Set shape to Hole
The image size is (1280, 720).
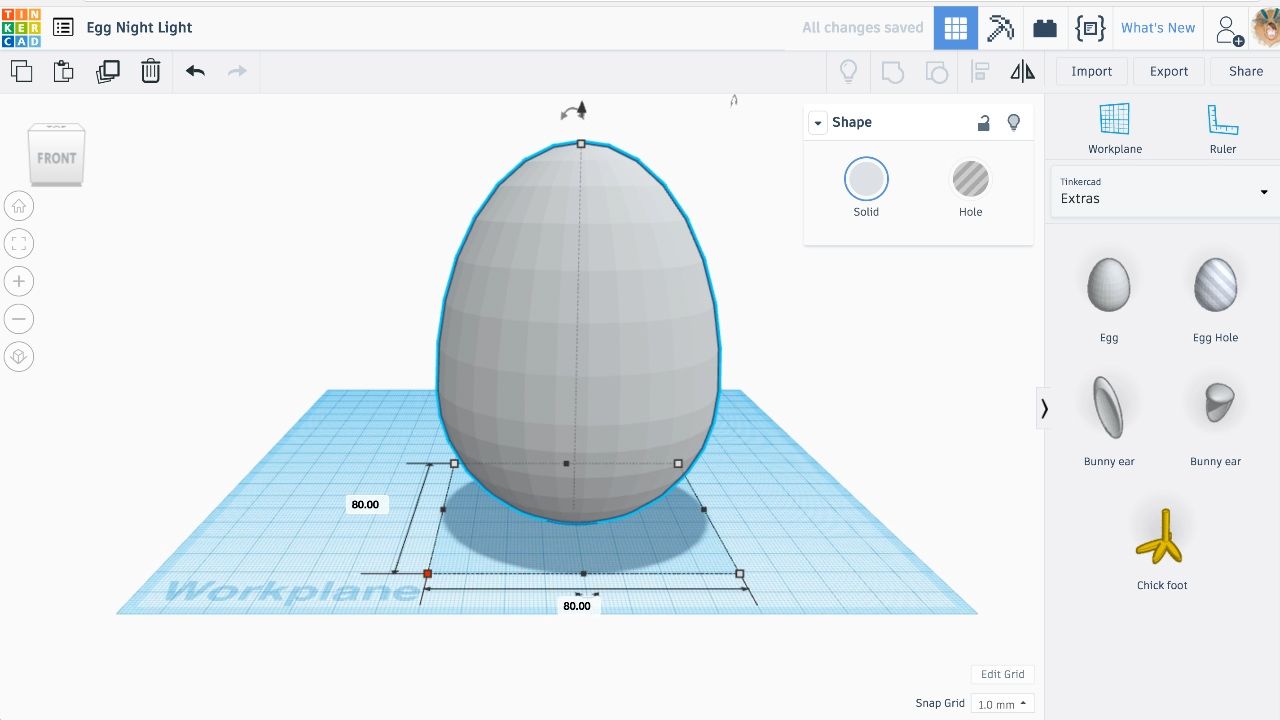coord(970,187)
